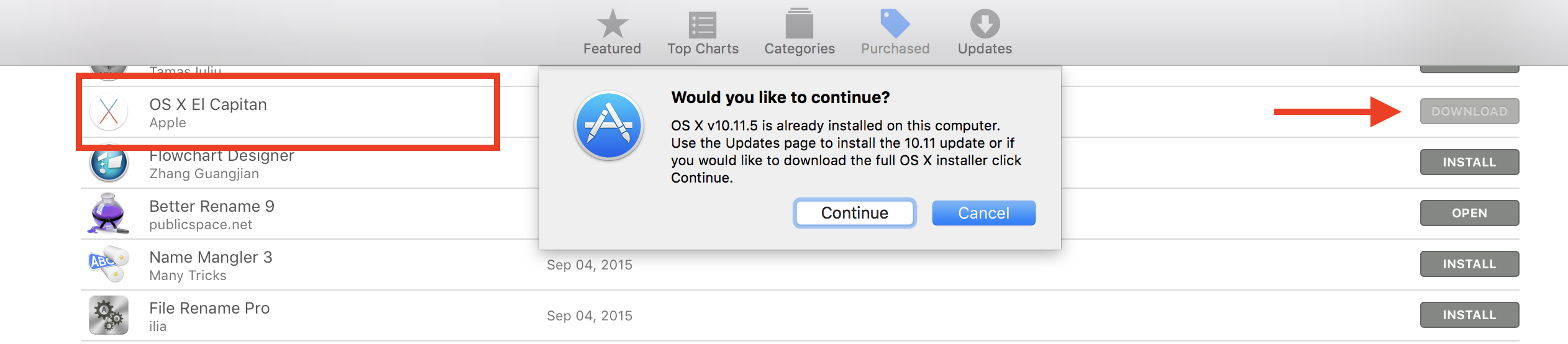Viewport: 1568px width, 344px height.
Task: Click the Name Mangler 3 icon
Action: [109, 265]
